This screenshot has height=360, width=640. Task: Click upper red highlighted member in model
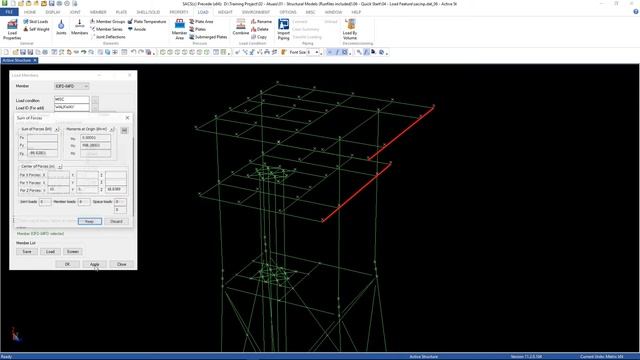click(401, 133)
